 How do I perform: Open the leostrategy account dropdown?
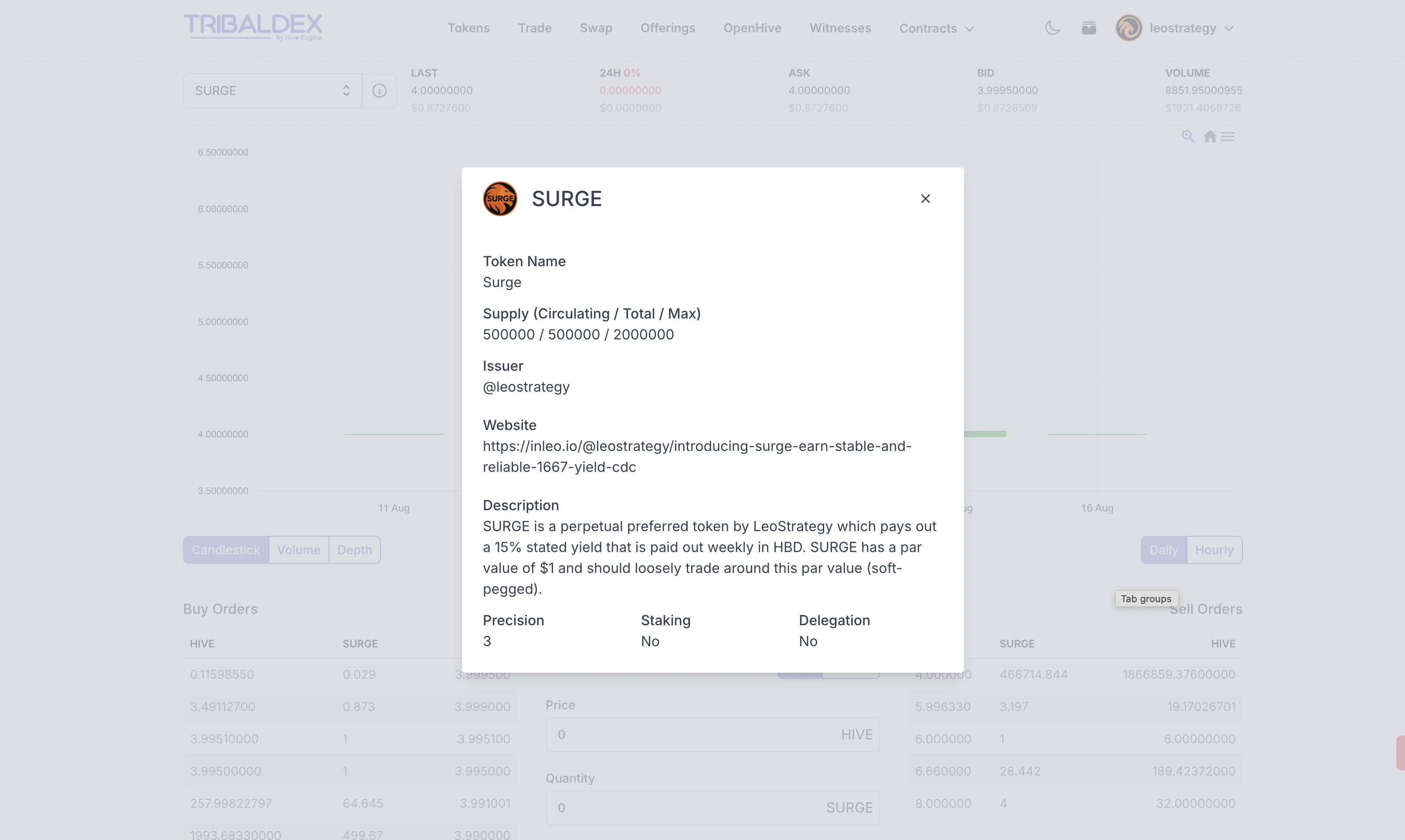[1191, 28]
